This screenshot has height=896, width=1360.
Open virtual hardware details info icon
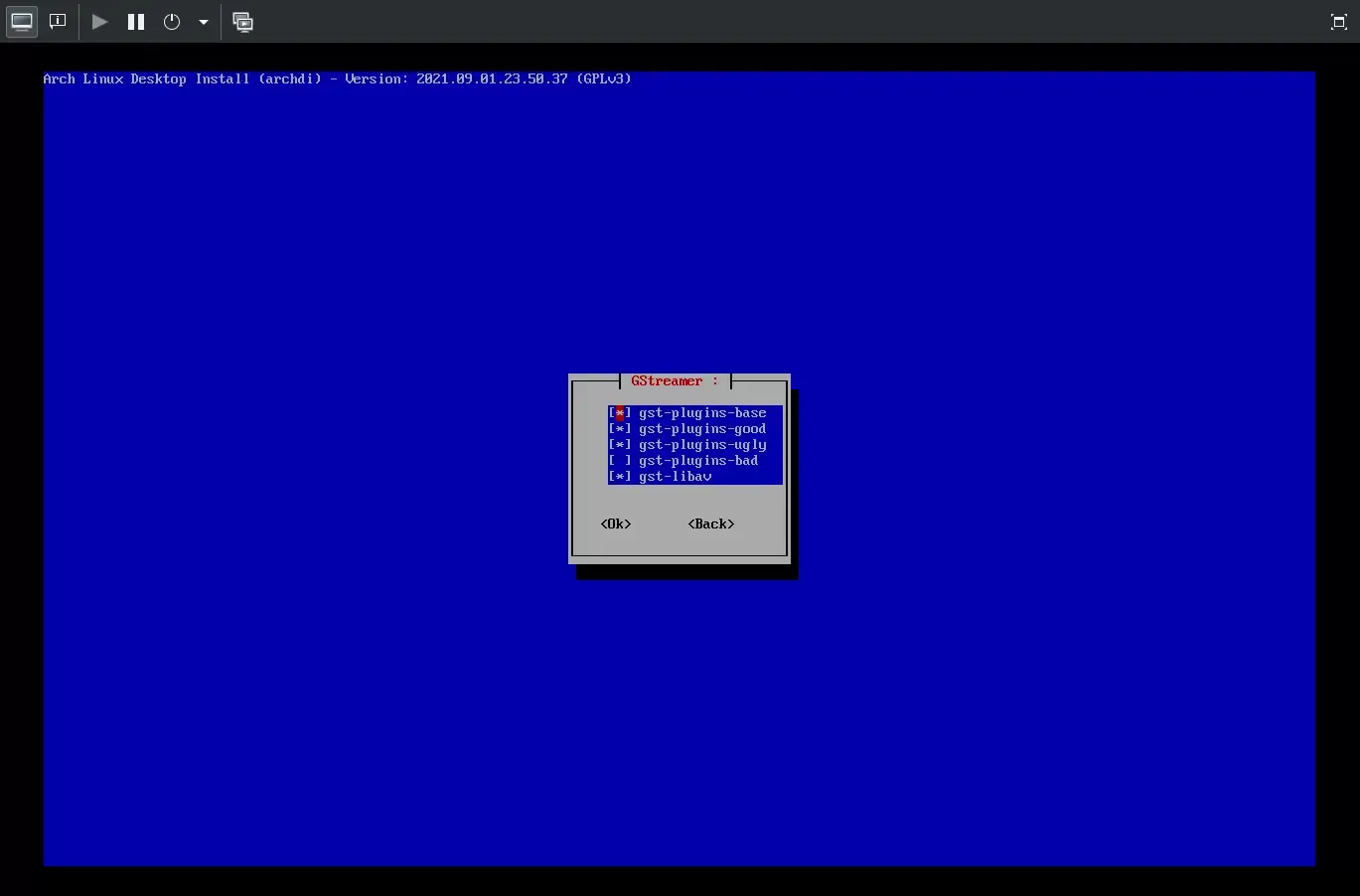tap(58, 22)
